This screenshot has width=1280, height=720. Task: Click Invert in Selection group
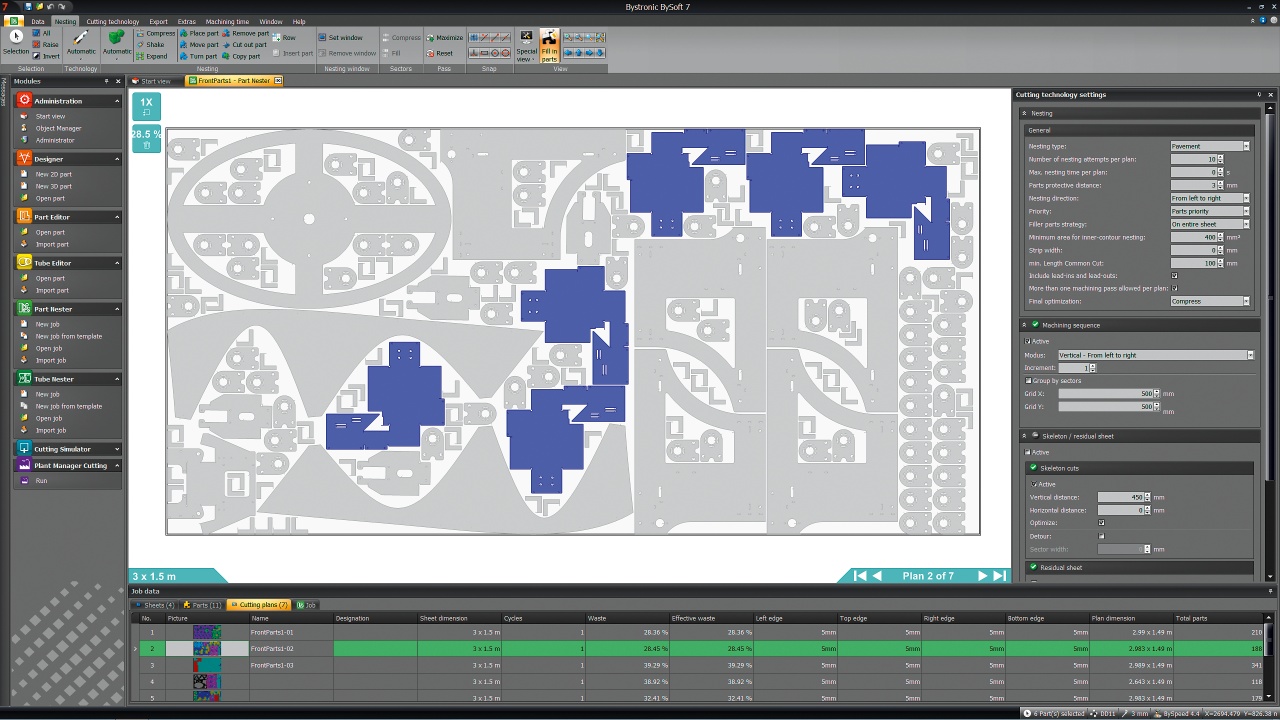[x=46, y=56]
